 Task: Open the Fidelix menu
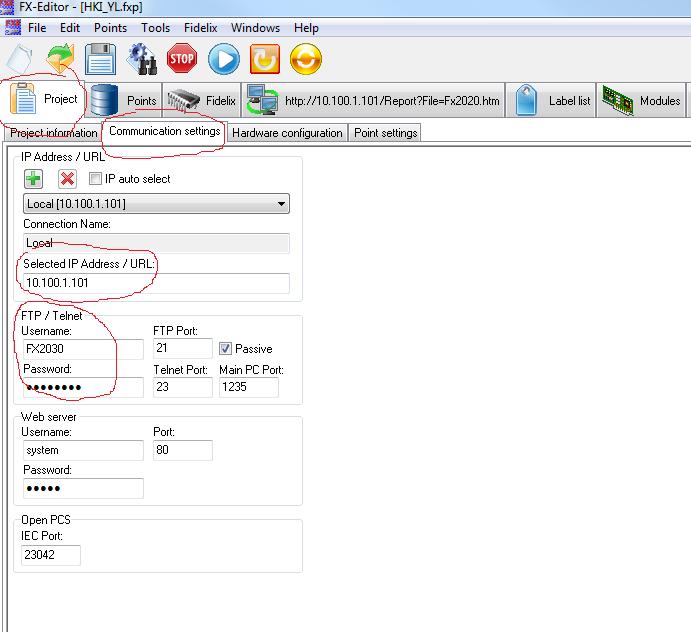click(201, 28)
